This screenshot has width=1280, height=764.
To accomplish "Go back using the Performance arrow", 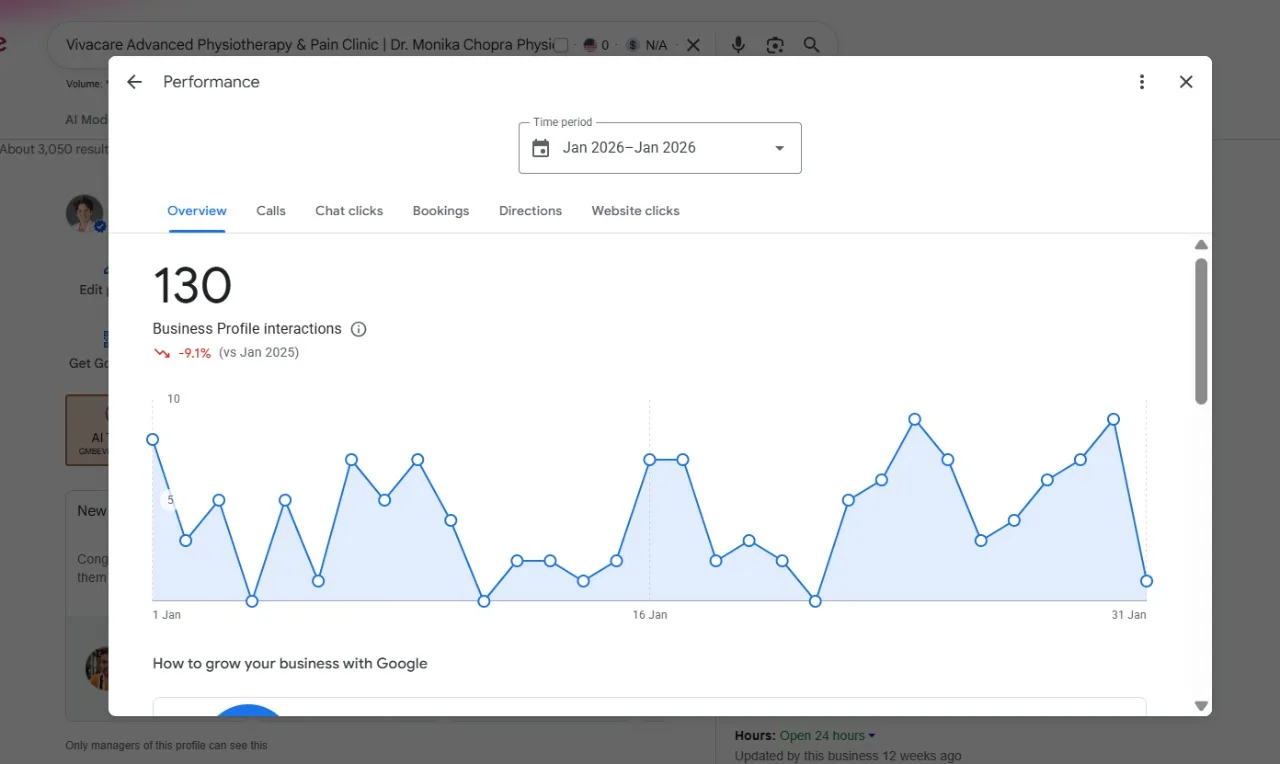I will pyautogui.click(x=134, y=82).
